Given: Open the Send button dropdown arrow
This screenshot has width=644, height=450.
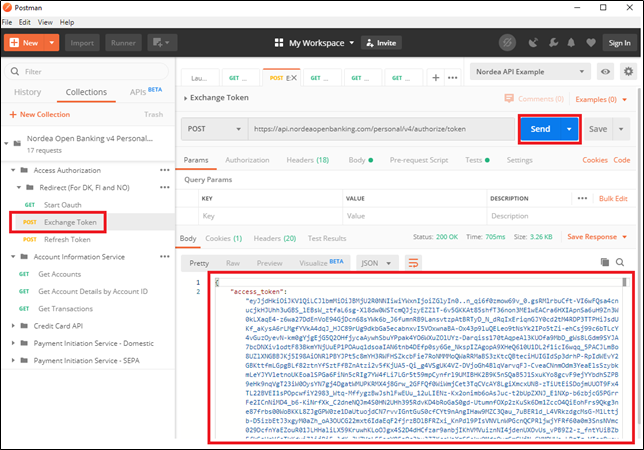Looking at the screenshot, I should (x=569, y=129).
